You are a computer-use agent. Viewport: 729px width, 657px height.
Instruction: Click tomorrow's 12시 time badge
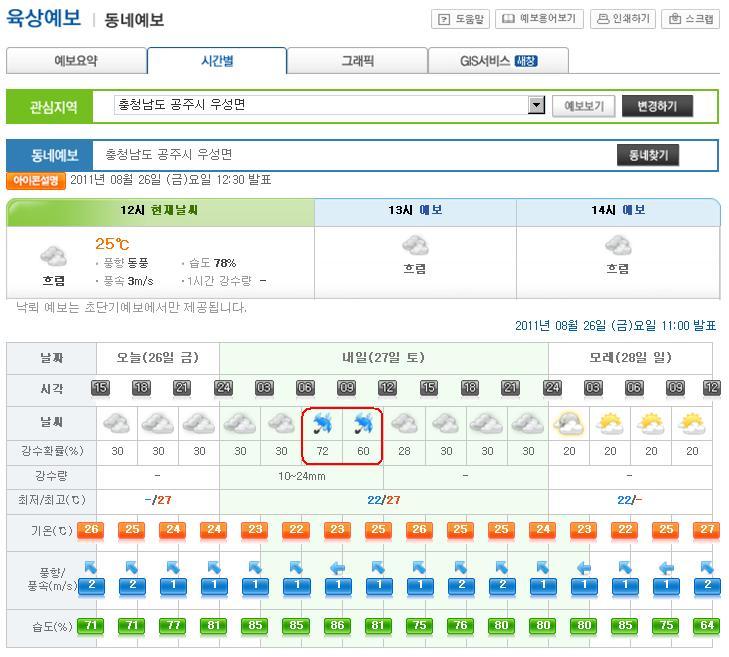coord(387,388)
